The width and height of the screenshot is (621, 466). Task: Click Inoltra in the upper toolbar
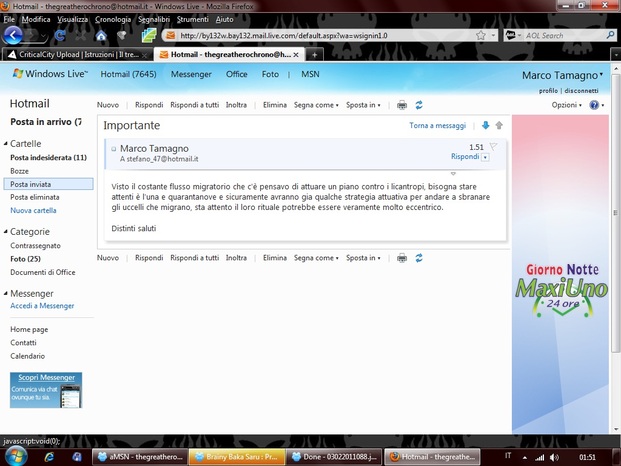pos(236,105)
